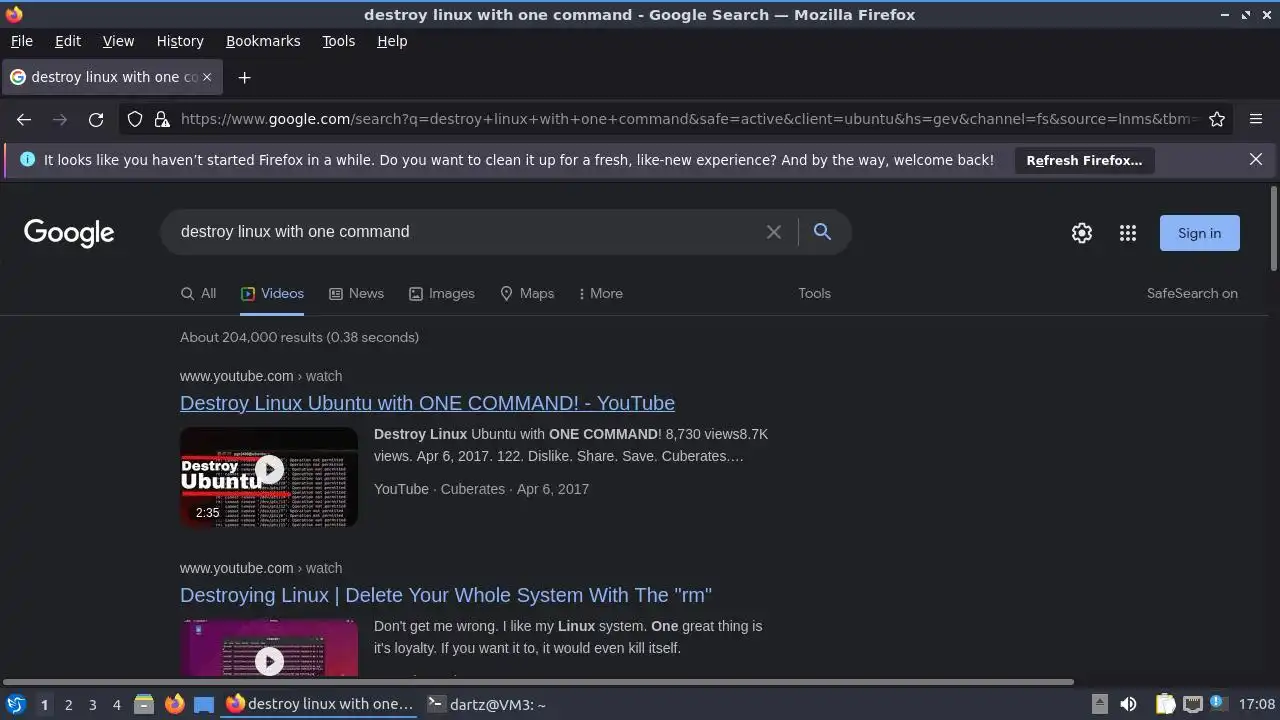Click the info icon in notification bar

click(27, 159)
